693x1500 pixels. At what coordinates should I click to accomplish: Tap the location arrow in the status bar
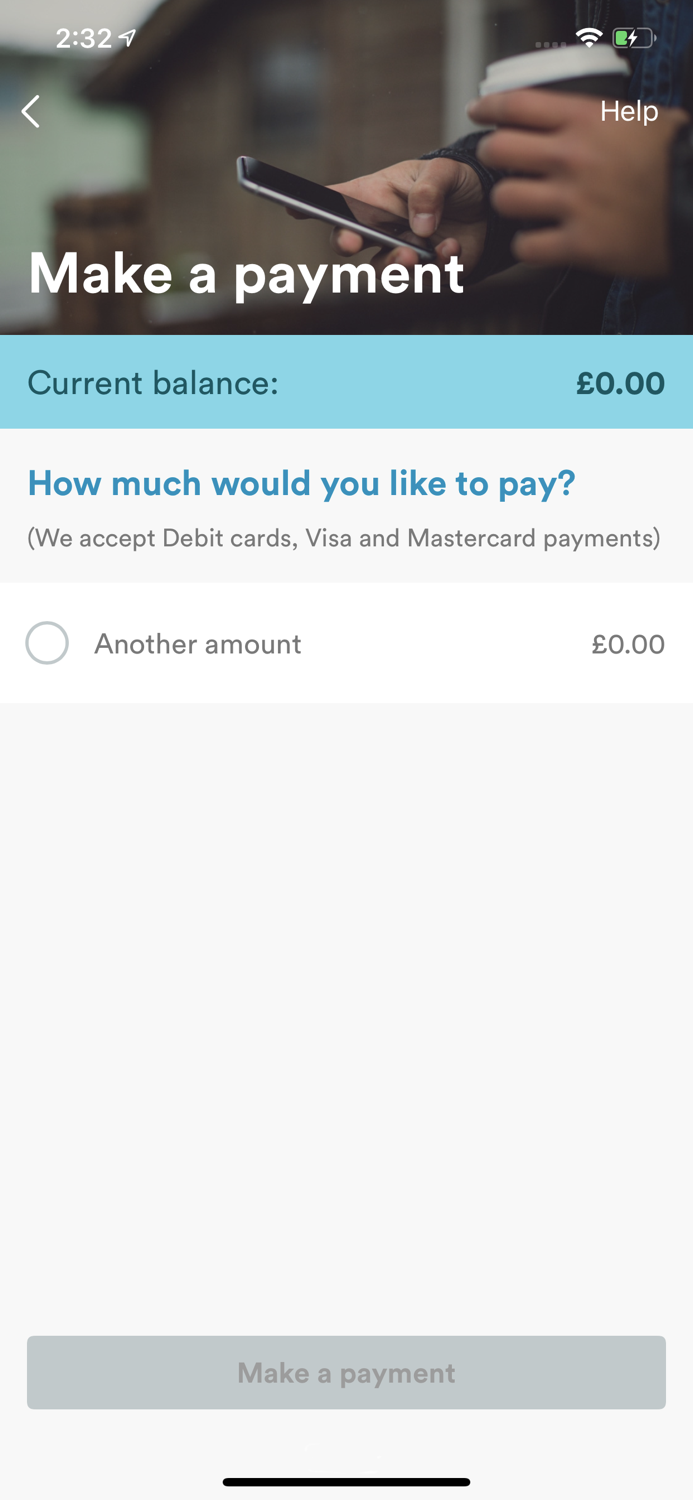(x=124, y=36)
